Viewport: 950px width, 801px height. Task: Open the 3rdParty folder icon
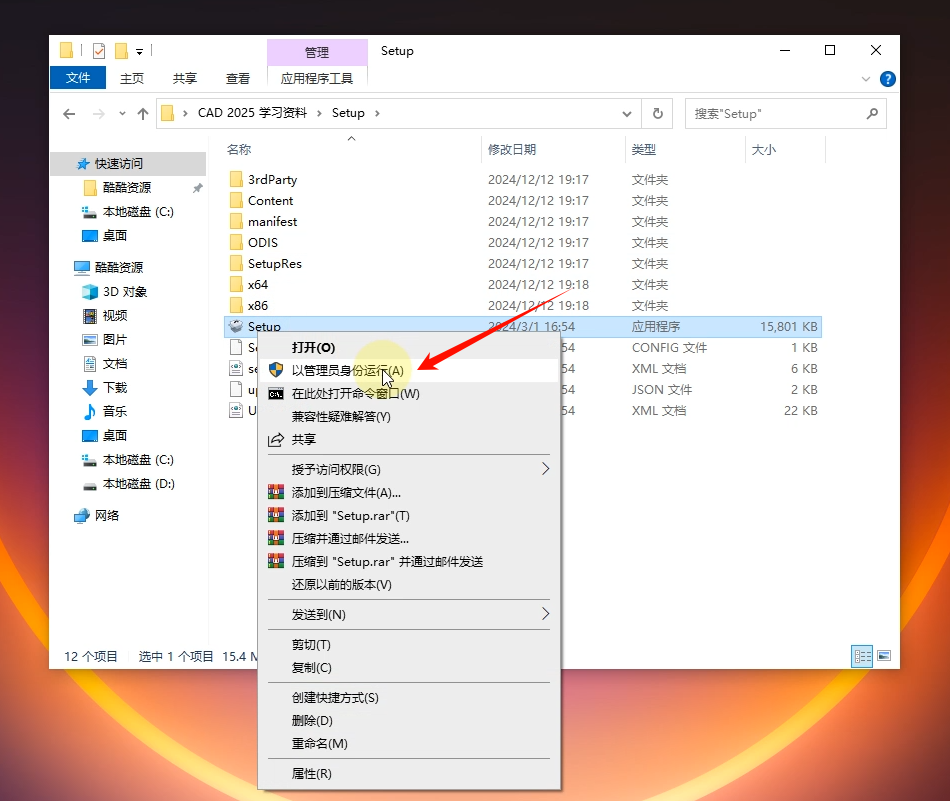click(236, 180)
